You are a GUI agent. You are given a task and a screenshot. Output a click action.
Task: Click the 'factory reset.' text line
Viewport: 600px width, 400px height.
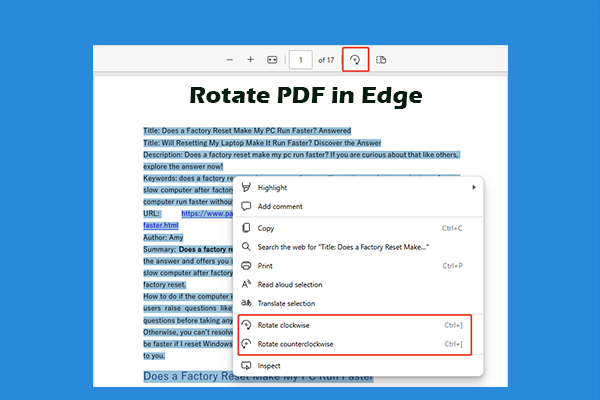click(x=165, y=284)
